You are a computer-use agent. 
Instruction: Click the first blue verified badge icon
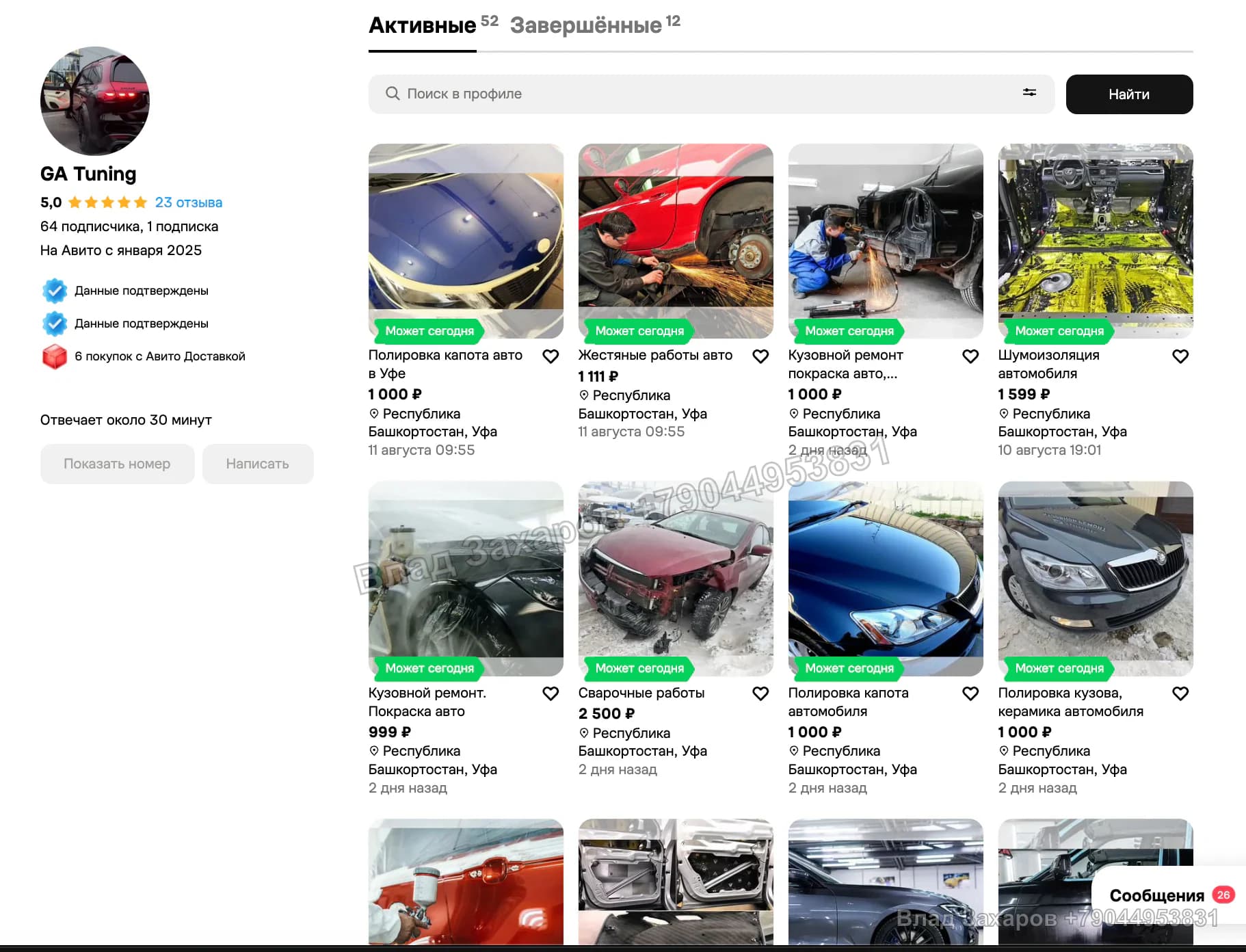(x=55, y=291)
